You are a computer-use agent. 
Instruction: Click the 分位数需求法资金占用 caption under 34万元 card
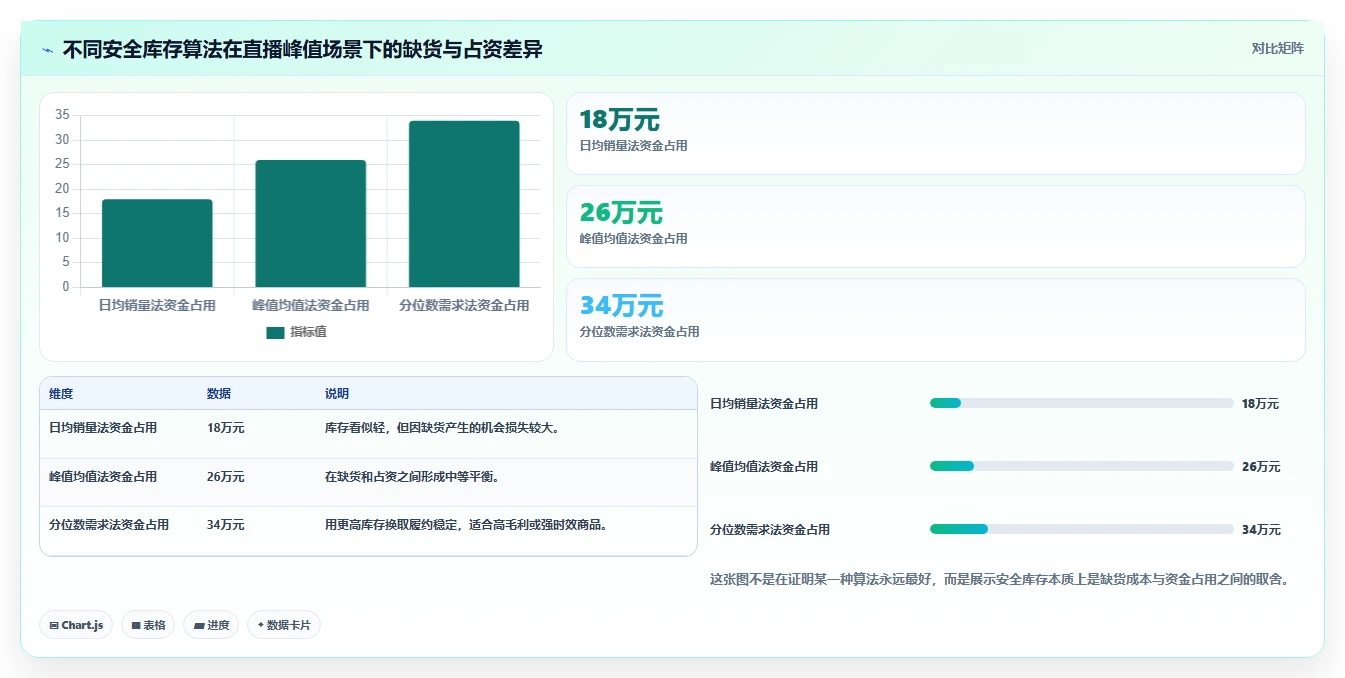639,332
